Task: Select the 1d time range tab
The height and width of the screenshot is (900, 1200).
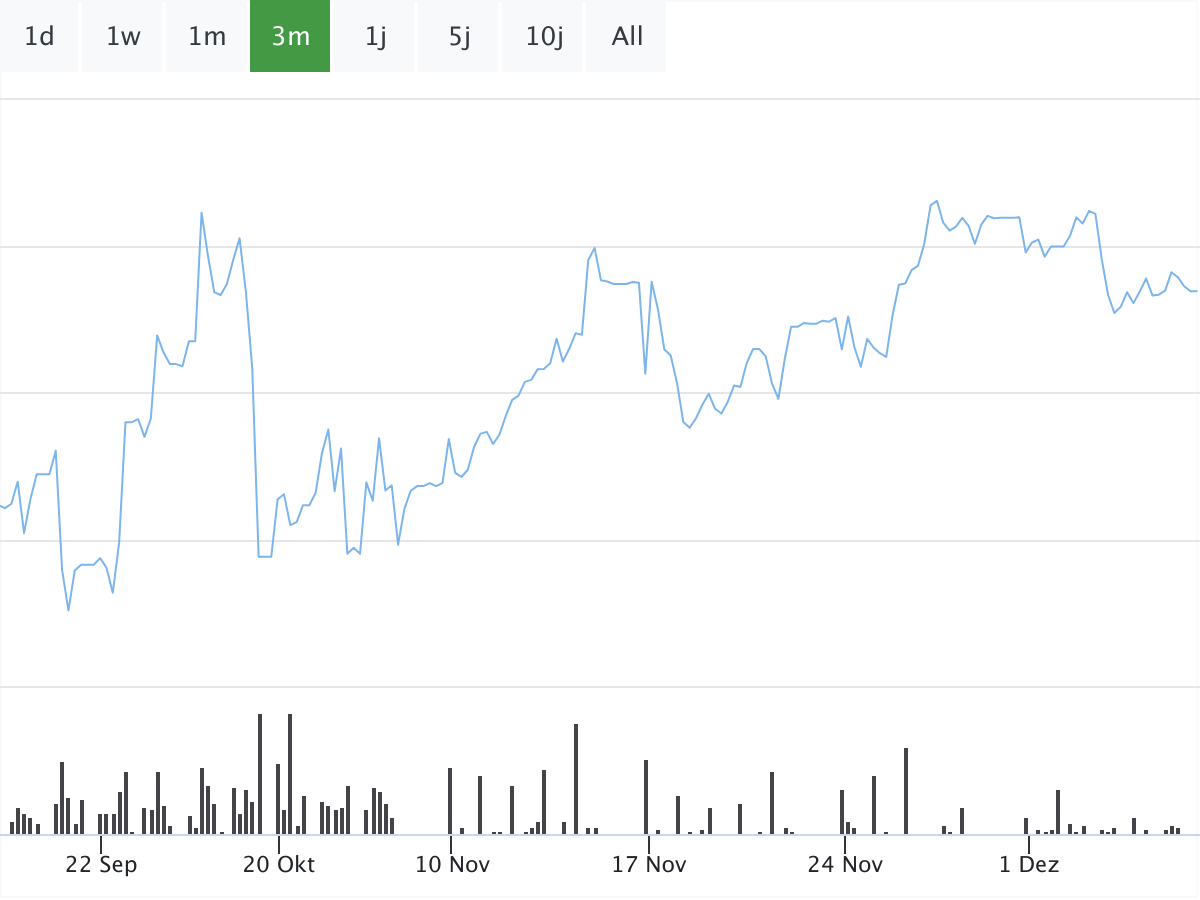Action: [39, 37]
